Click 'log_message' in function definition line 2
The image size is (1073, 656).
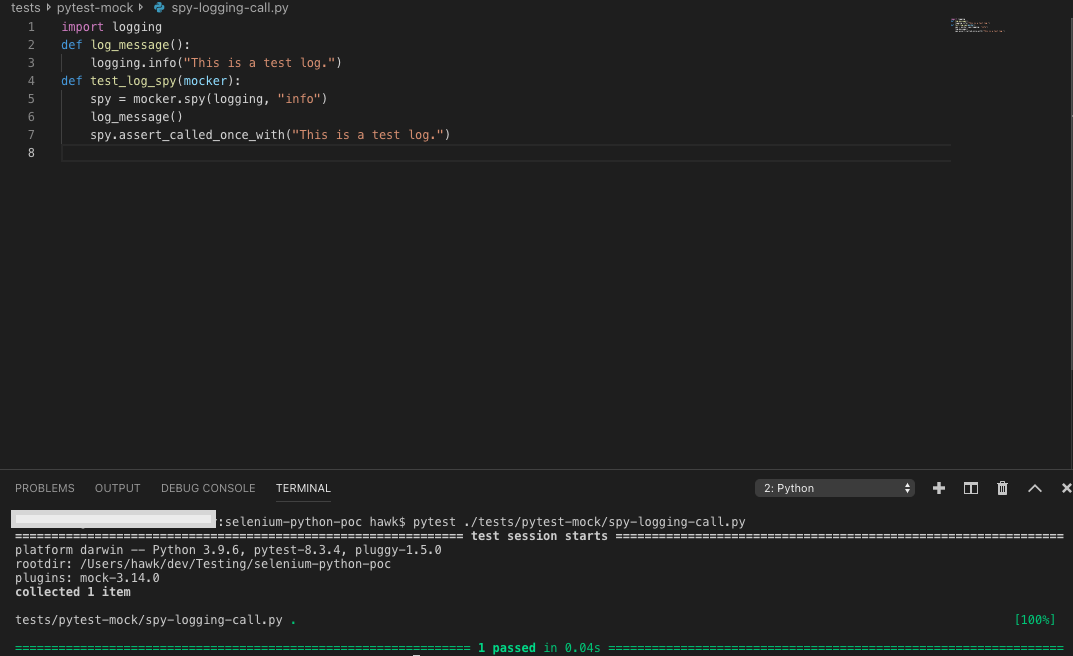(130, 44)
